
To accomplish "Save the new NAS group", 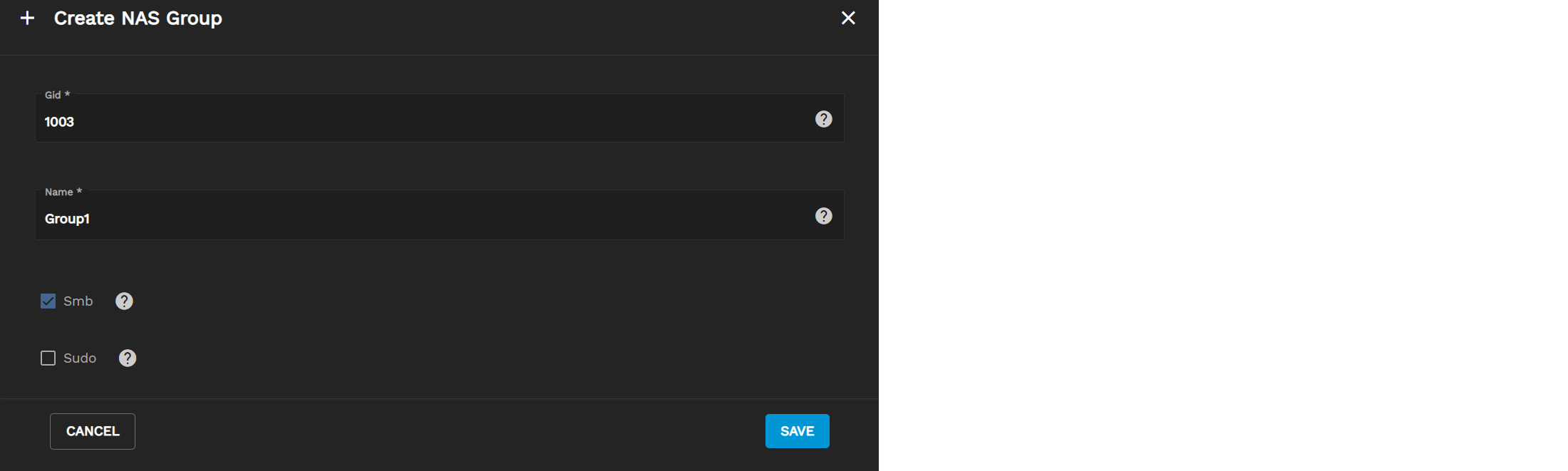I will click(797, 431).
